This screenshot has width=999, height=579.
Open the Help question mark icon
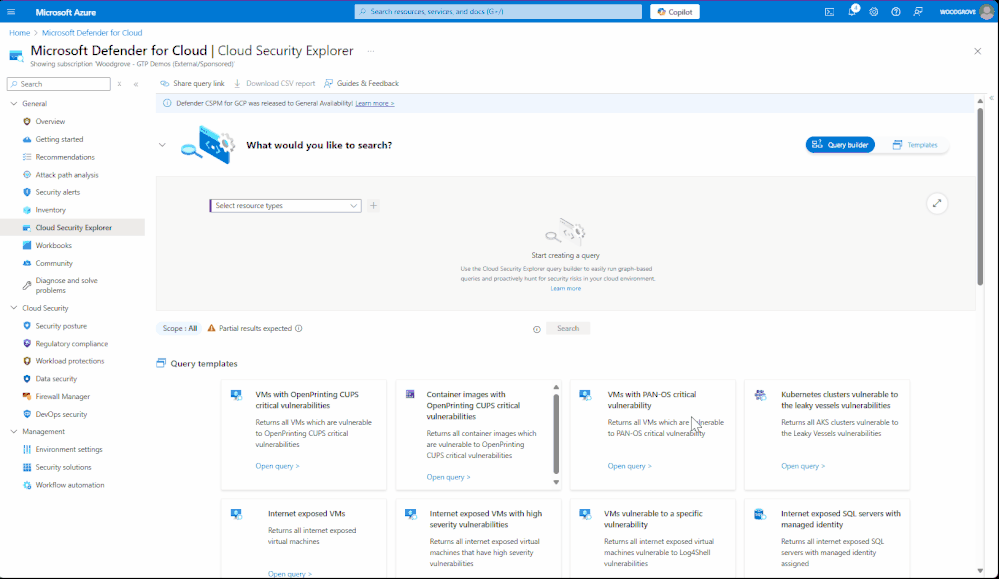pos(896,11)
